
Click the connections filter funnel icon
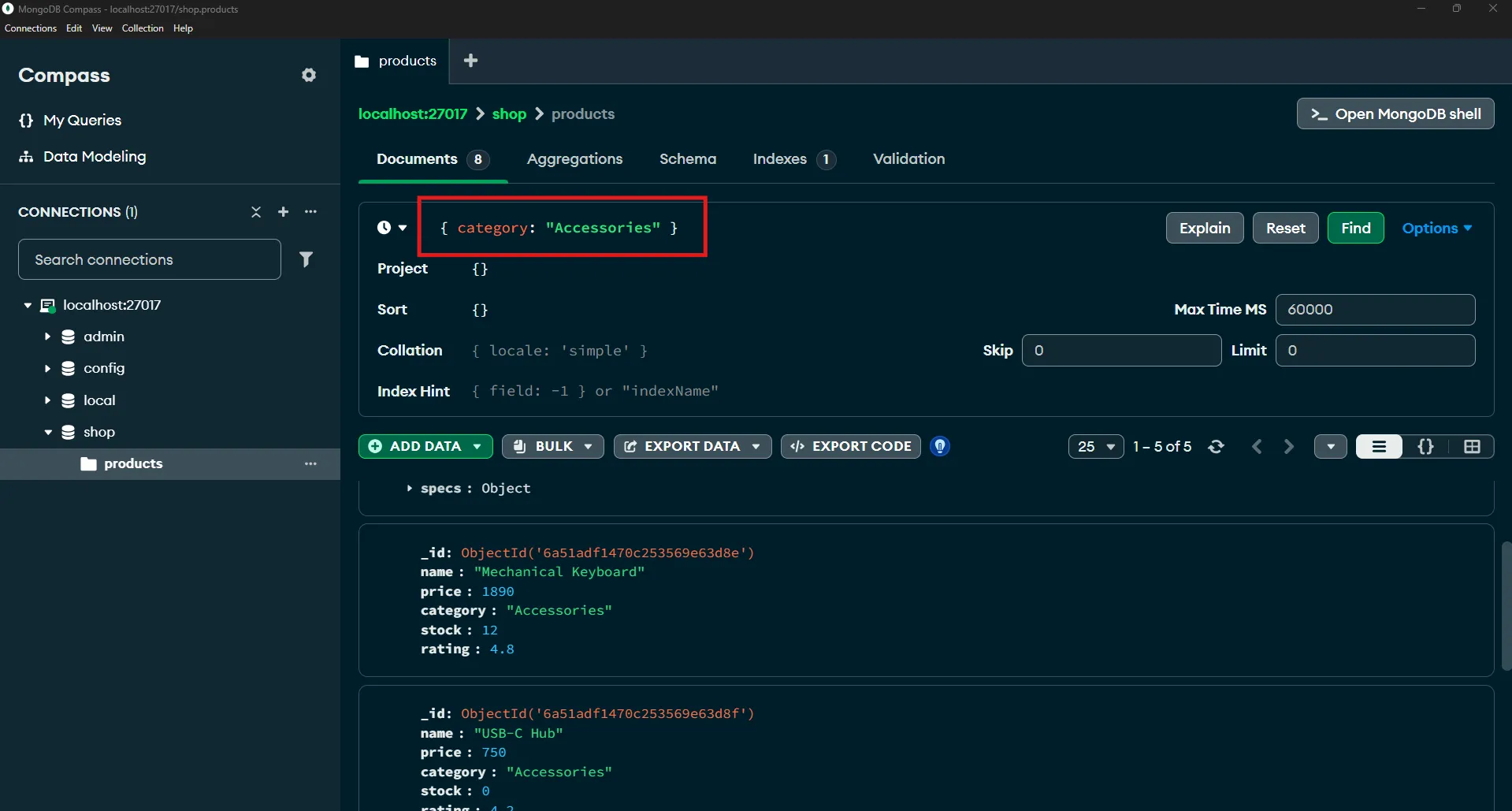306,259
